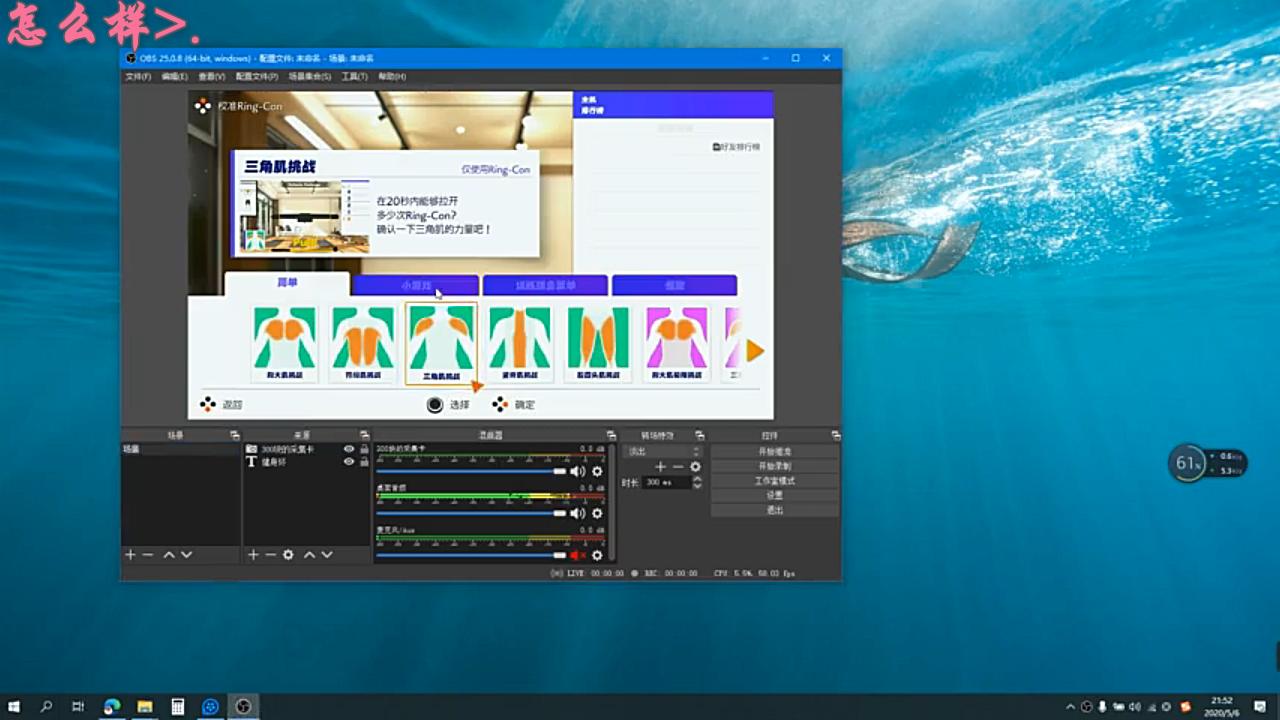The width and height of the screenshot is (1280, 720).
Task: Pop out the 混音器 (Mixer) dock
Action: pyautogui.click(x=611, y=436)
